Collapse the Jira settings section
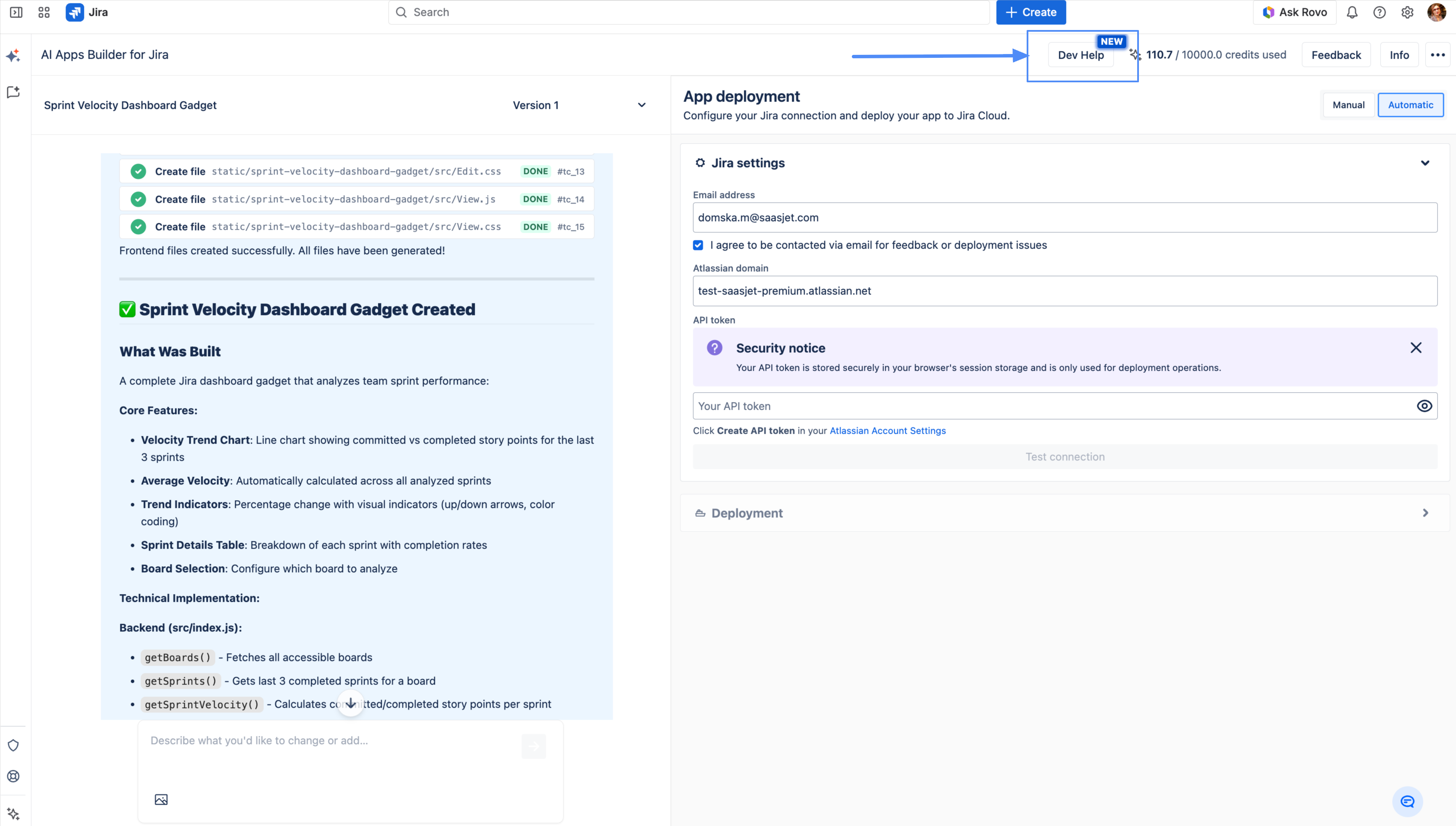1456x826 pixels. (1425, 163)
